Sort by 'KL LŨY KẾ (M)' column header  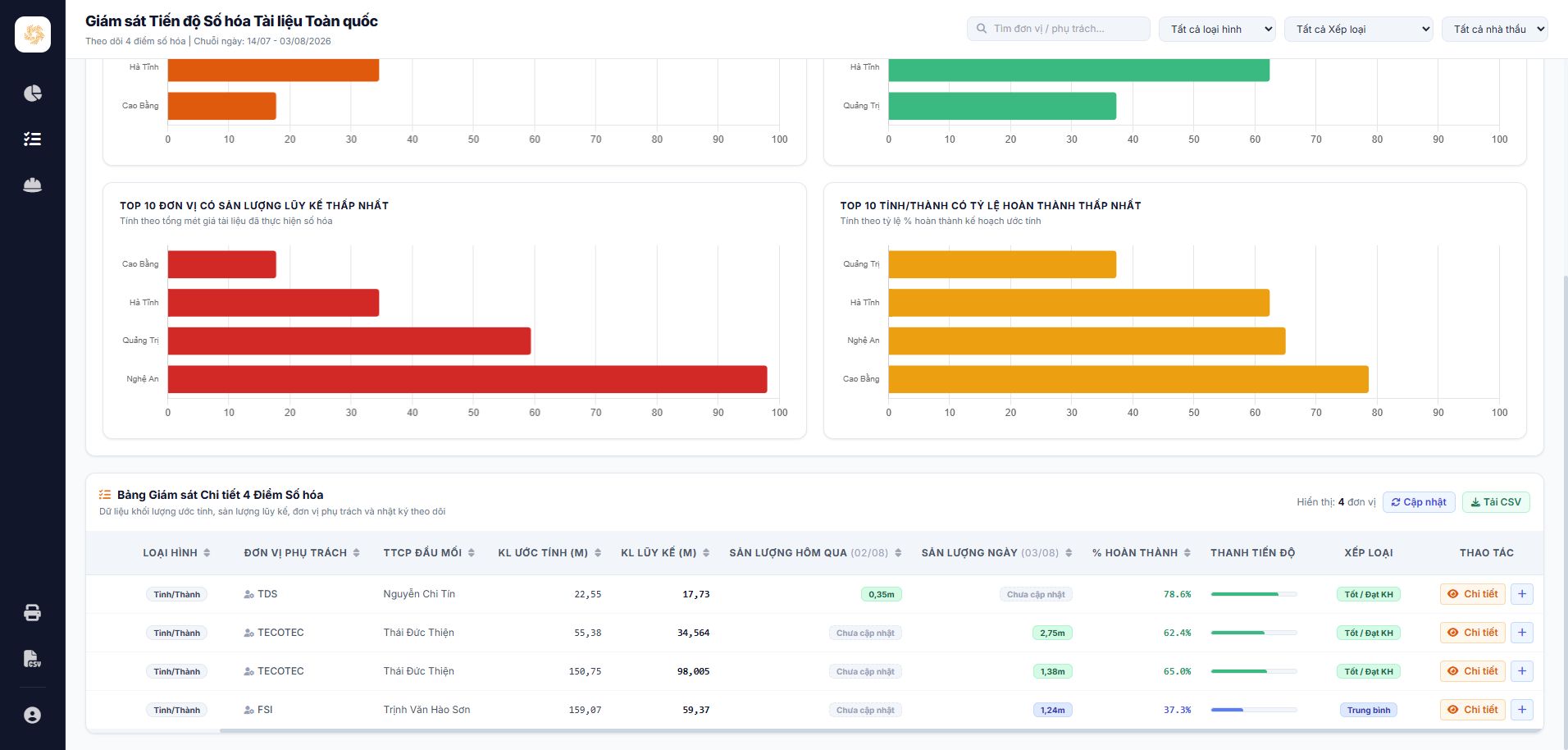665,553
